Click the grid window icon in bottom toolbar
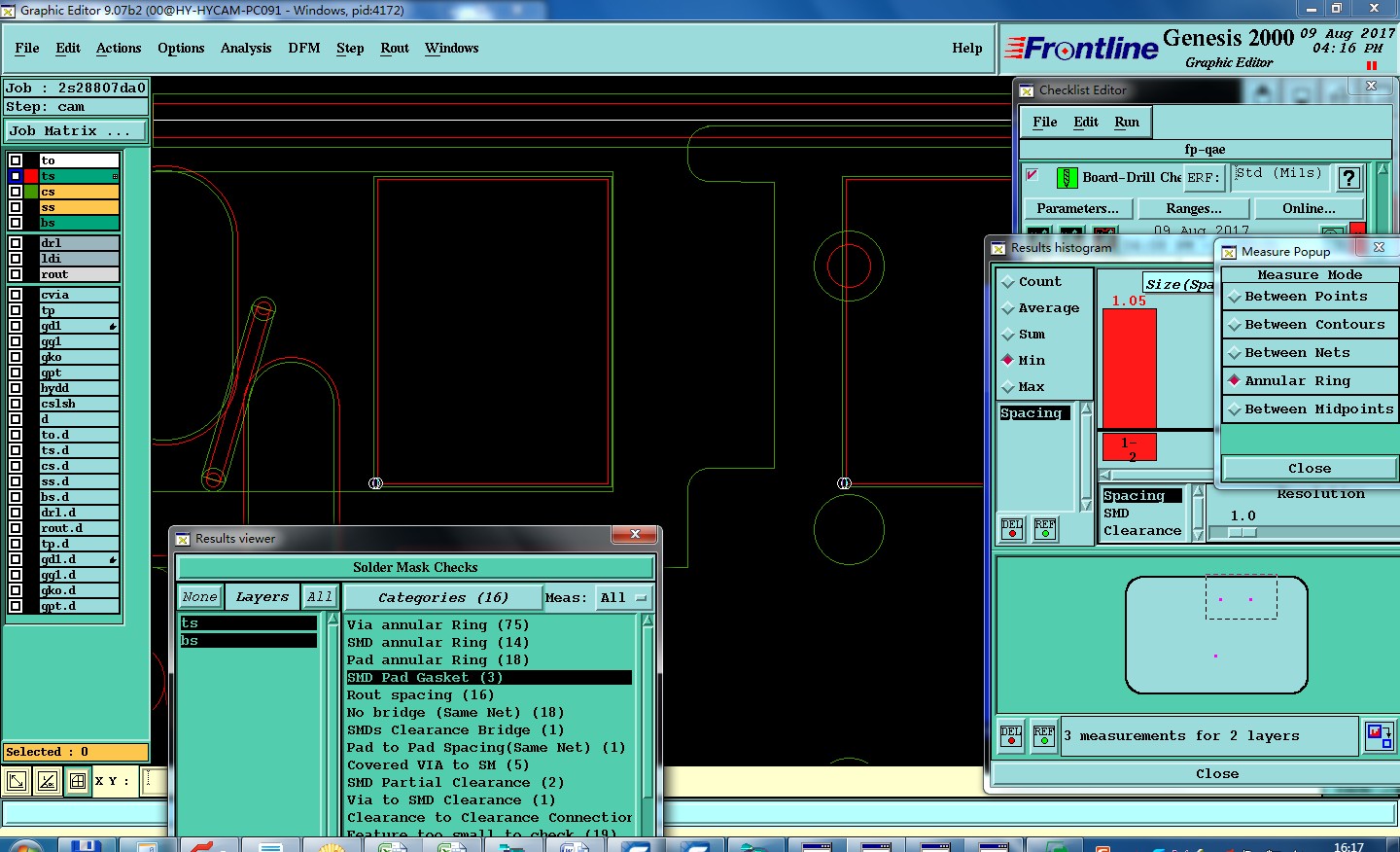1400x852 pixels. [x=78, y=781]
